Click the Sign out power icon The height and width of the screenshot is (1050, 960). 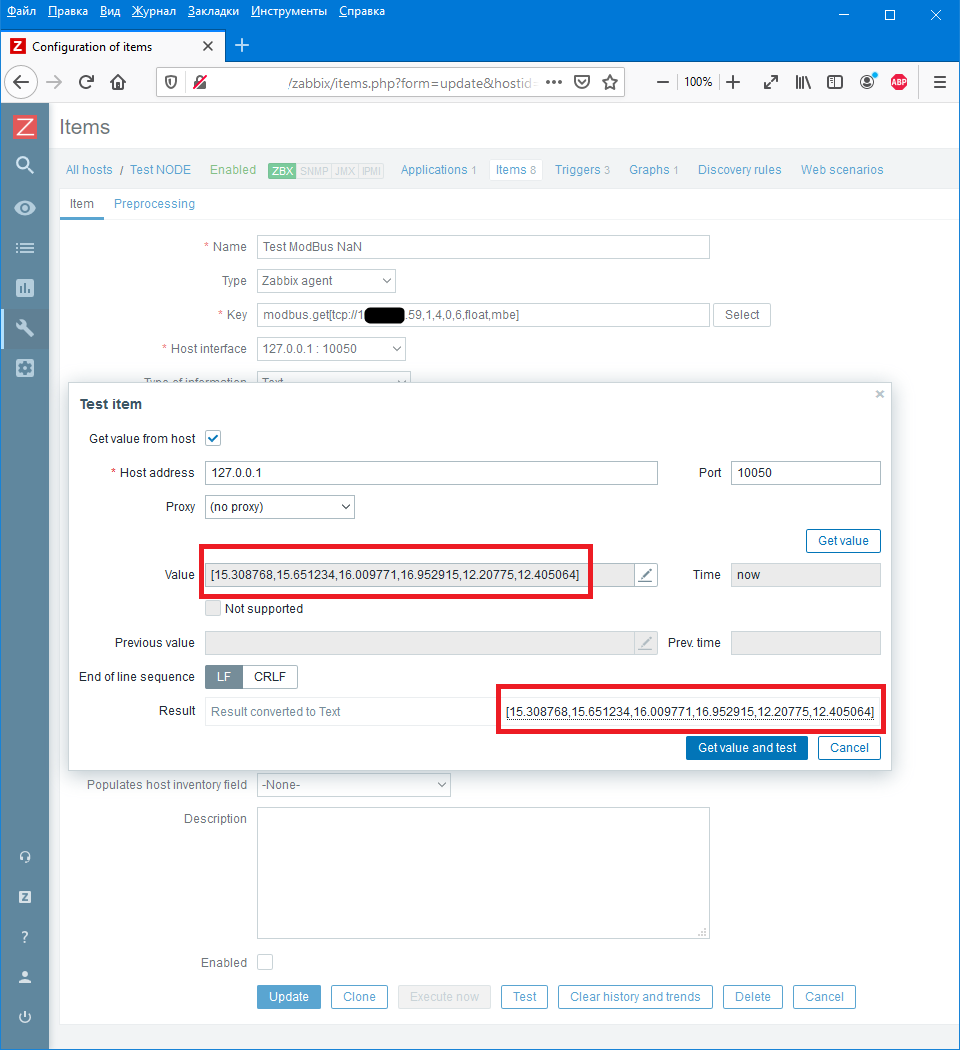point(25,1017)
